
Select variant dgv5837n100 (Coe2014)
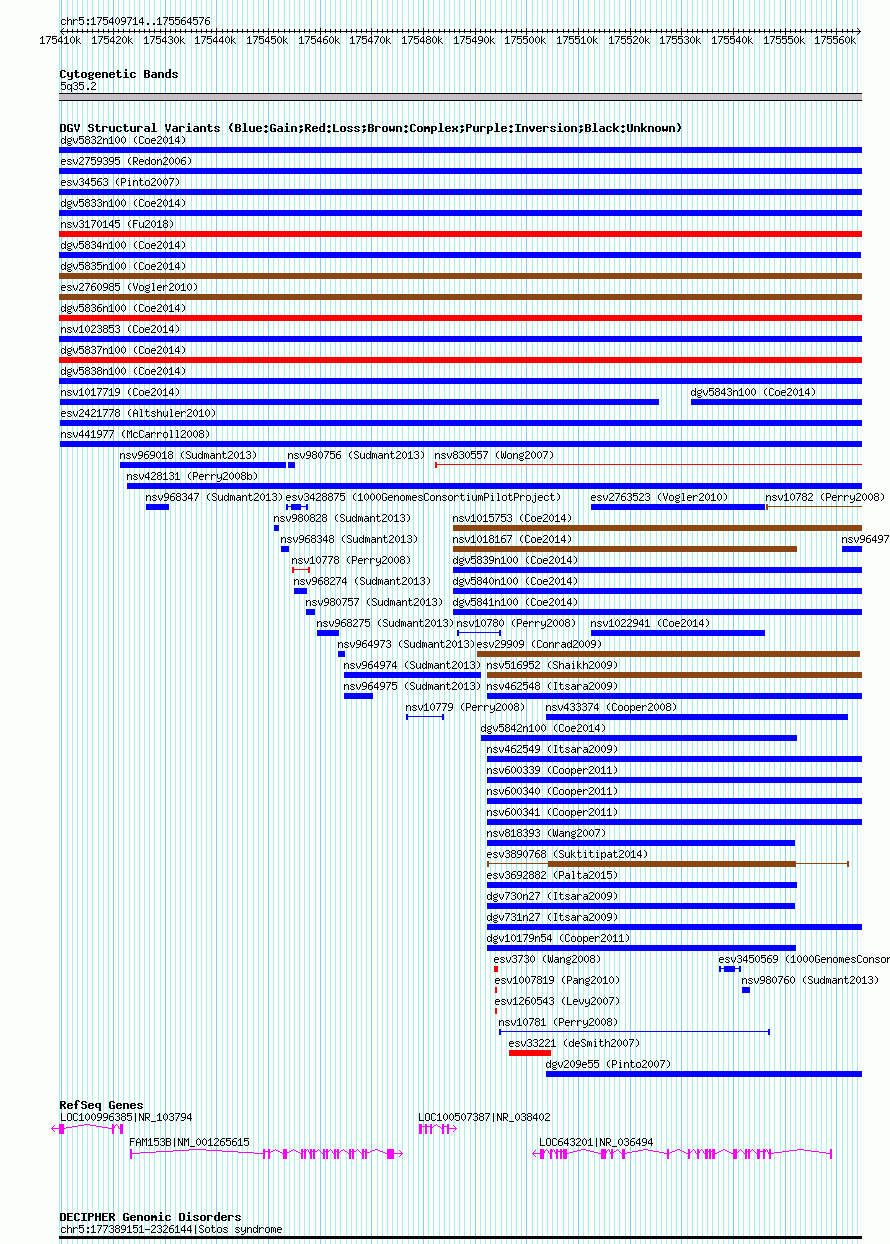[x=461, y=360]
